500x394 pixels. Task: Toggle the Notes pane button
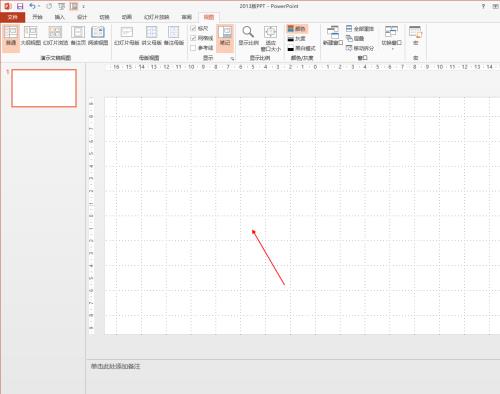click(225, 36)
